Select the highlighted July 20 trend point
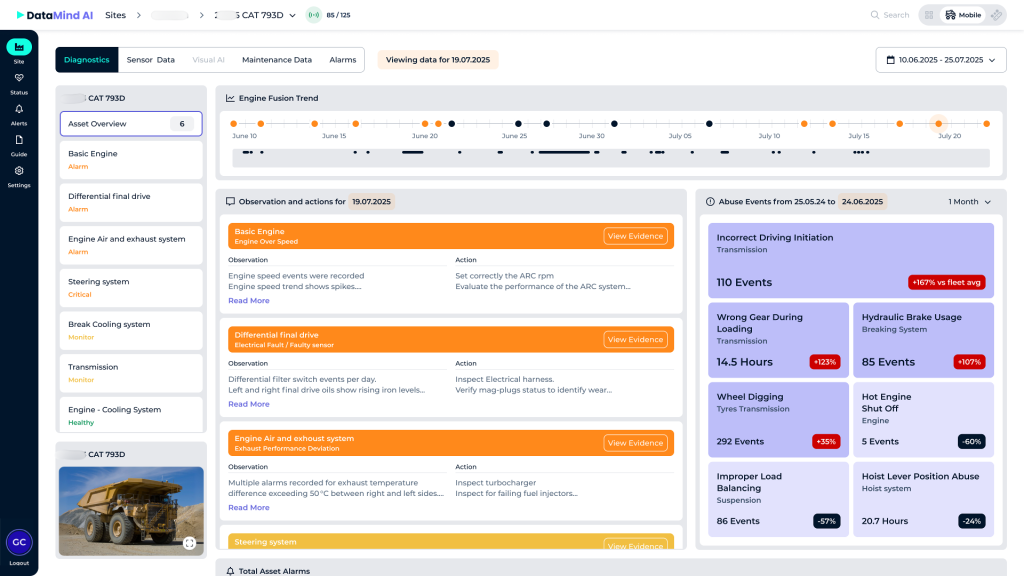Viewport: 1024px width, 576px height. 938,124
